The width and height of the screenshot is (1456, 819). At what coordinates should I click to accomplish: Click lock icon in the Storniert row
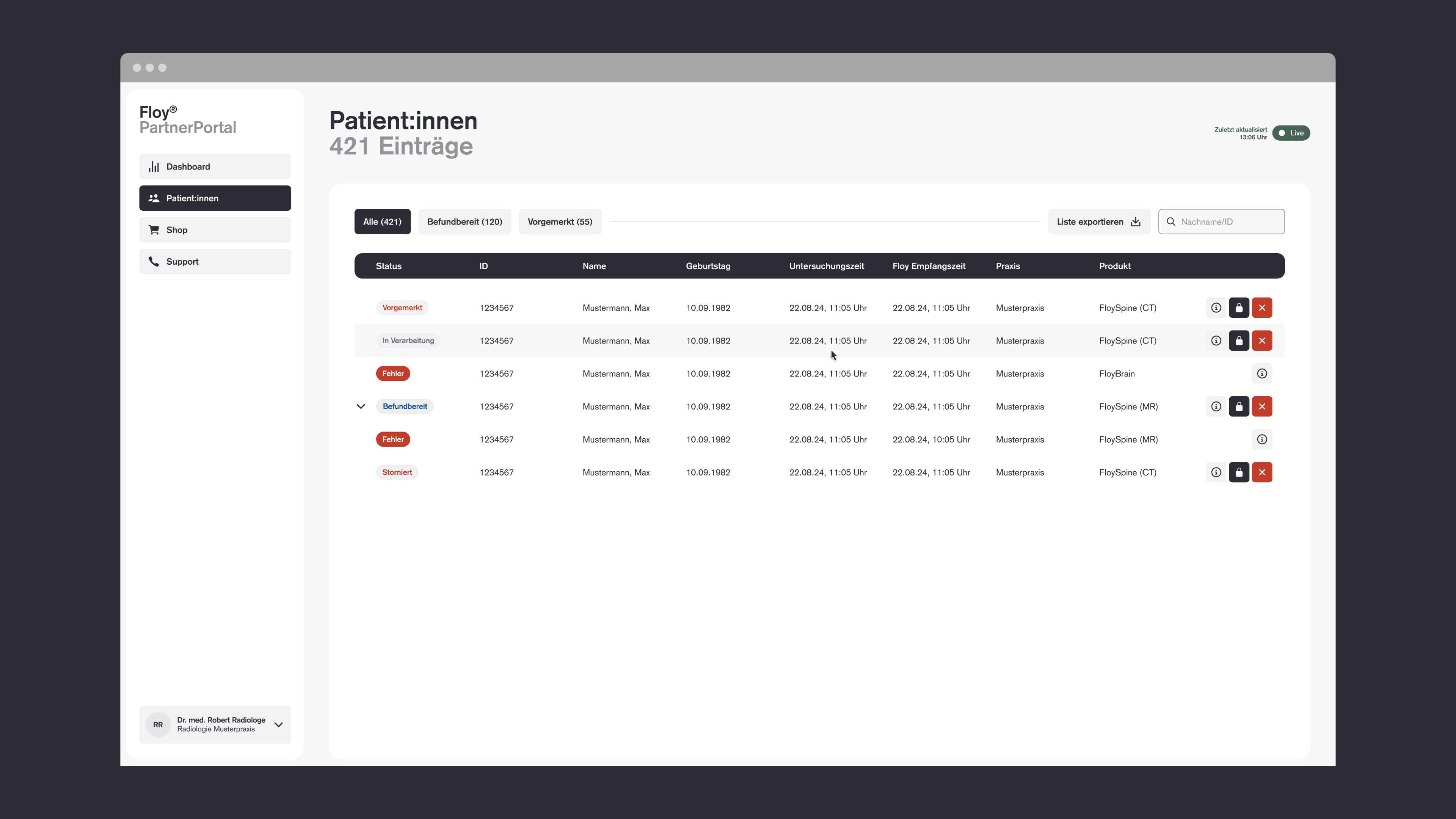tap(1239, 472)
